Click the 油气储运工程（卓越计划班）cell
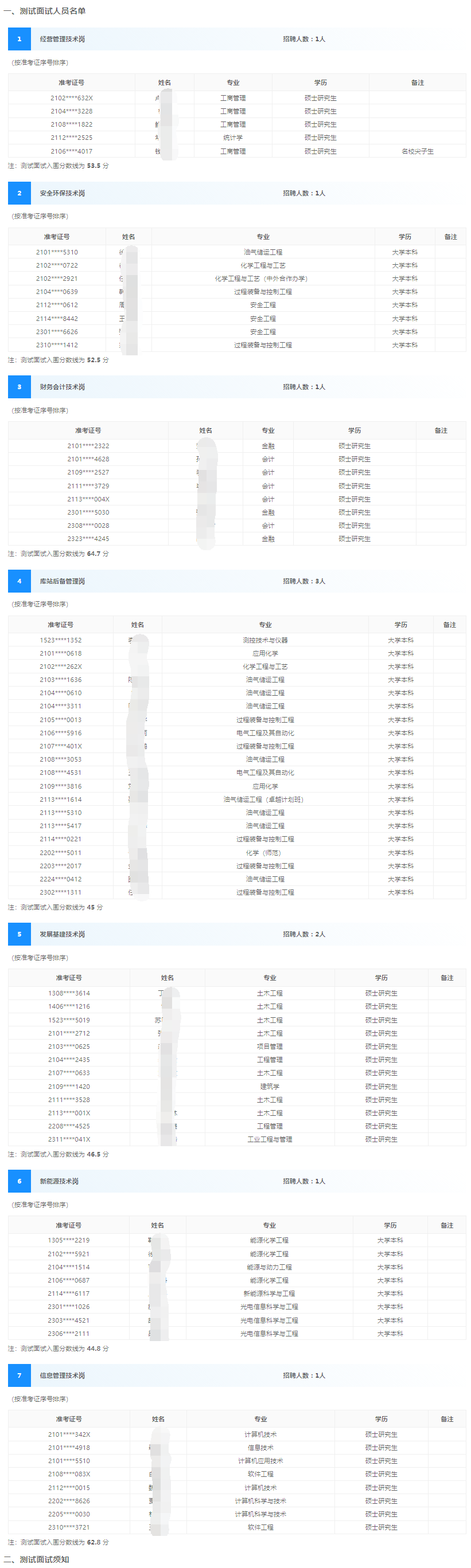 (265, 800)
